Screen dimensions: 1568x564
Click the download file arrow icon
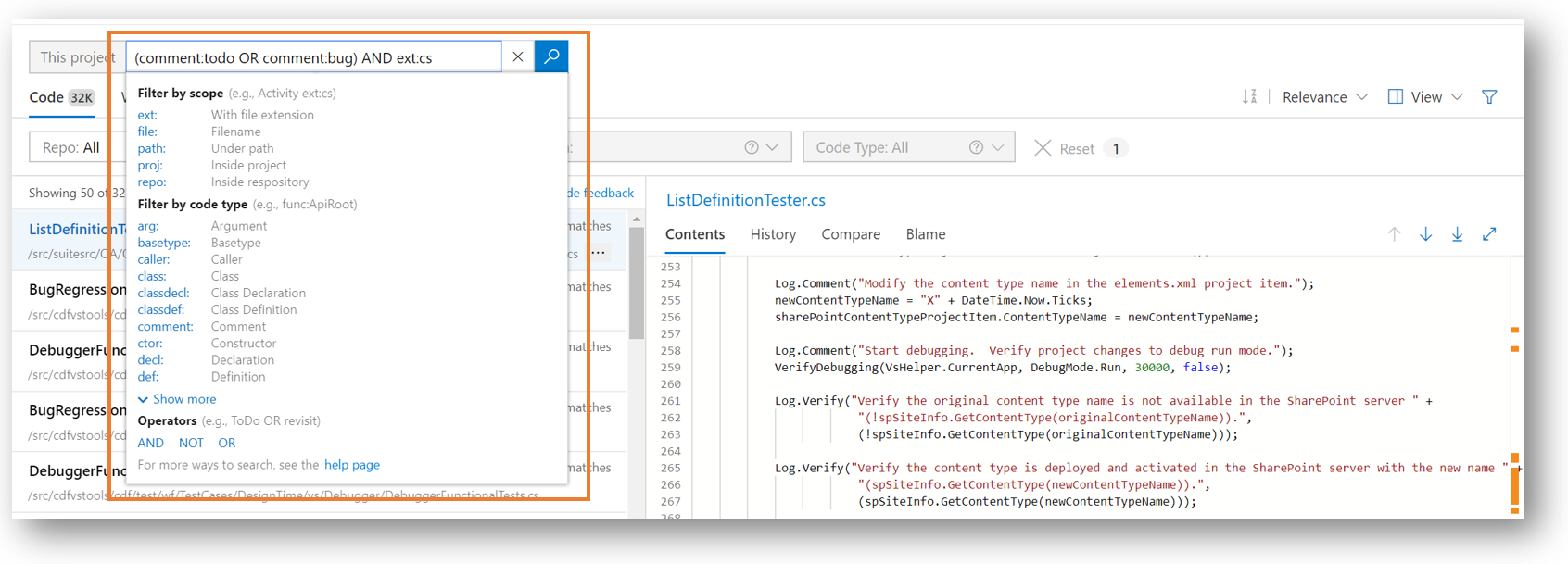click(1458, 234)
